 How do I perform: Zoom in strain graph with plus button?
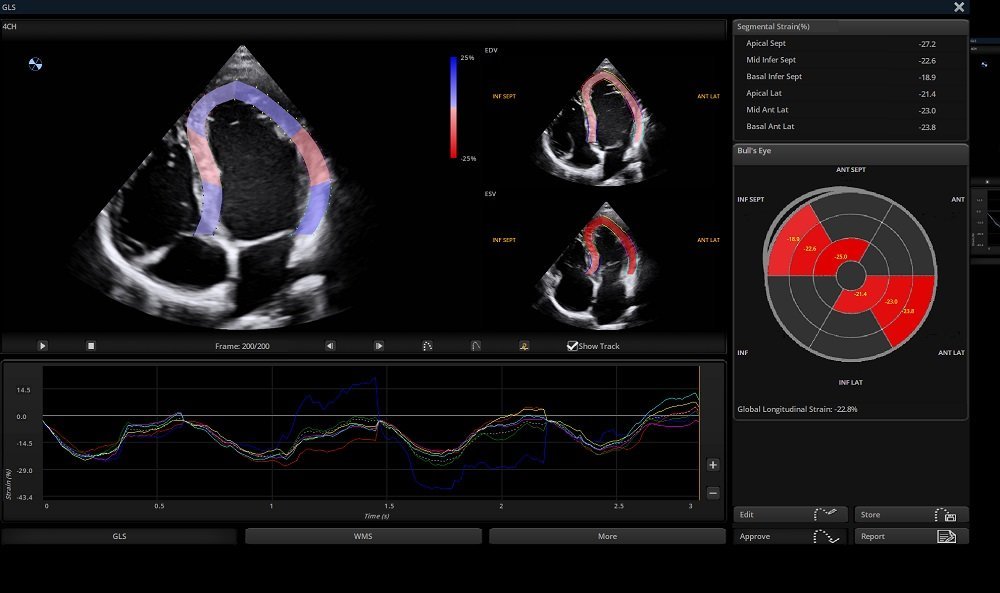click(713, 465)
